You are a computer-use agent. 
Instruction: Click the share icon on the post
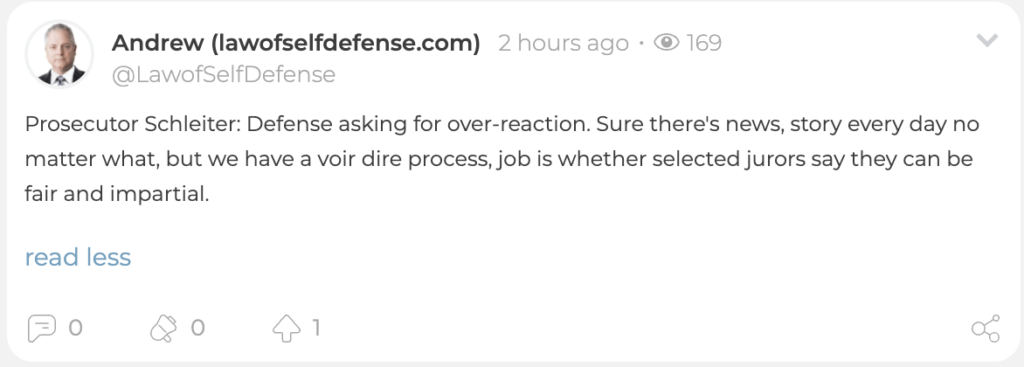(x=985, y=328)
